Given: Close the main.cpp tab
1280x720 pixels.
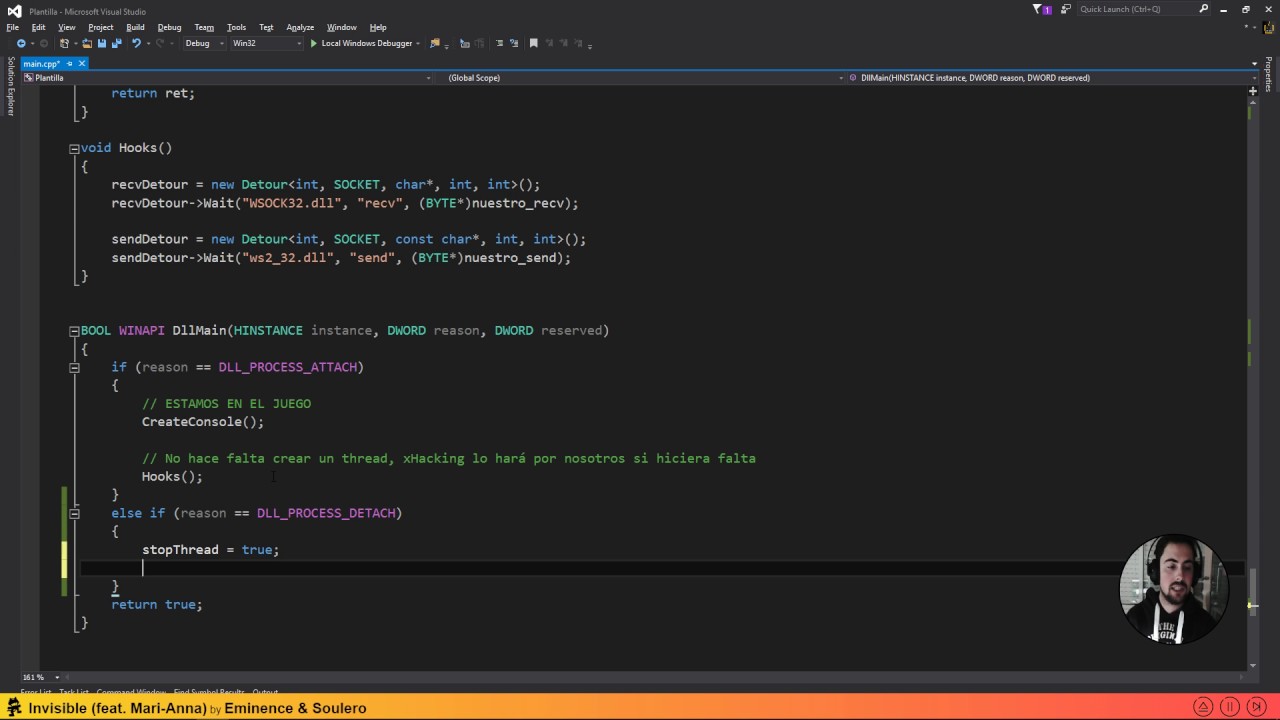Looking at the screenshot, I should tap(82, 63).
